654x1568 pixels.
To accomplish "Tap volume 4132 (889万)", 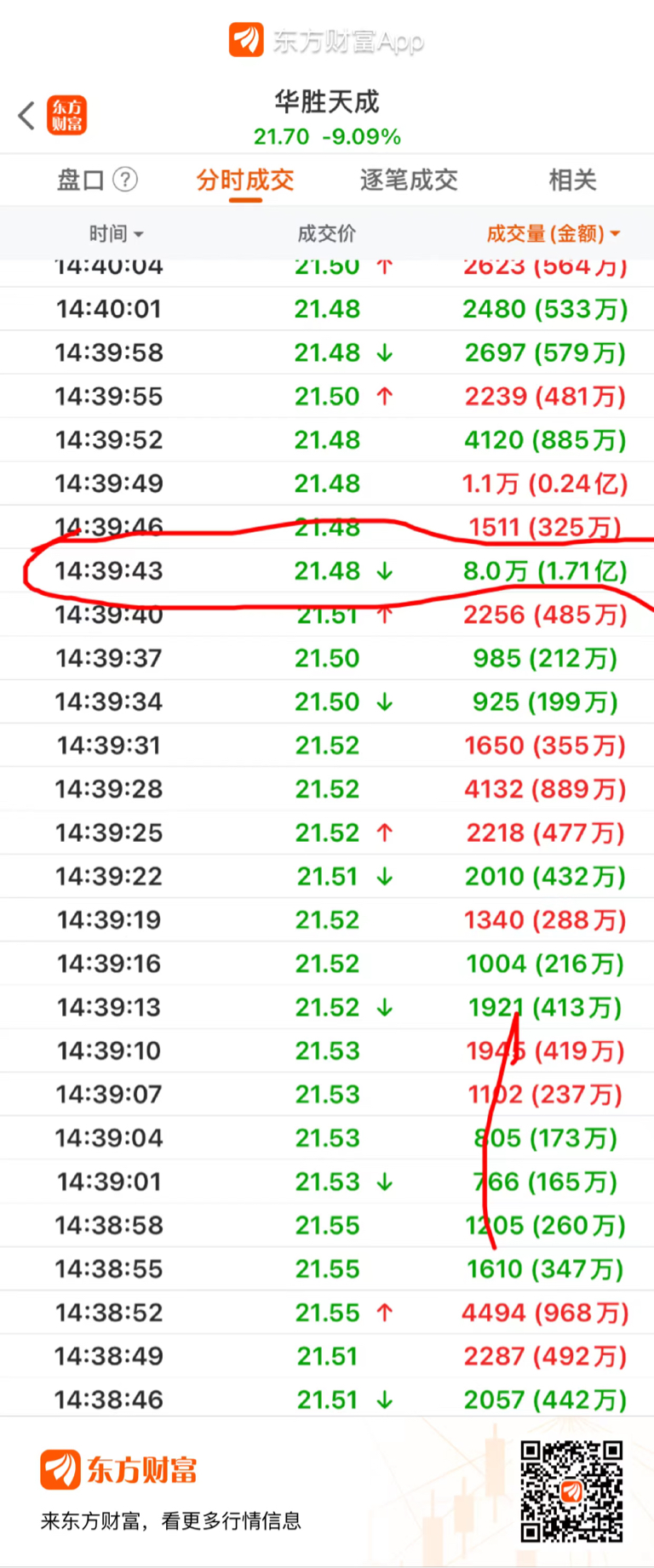I will coord(545,788).
